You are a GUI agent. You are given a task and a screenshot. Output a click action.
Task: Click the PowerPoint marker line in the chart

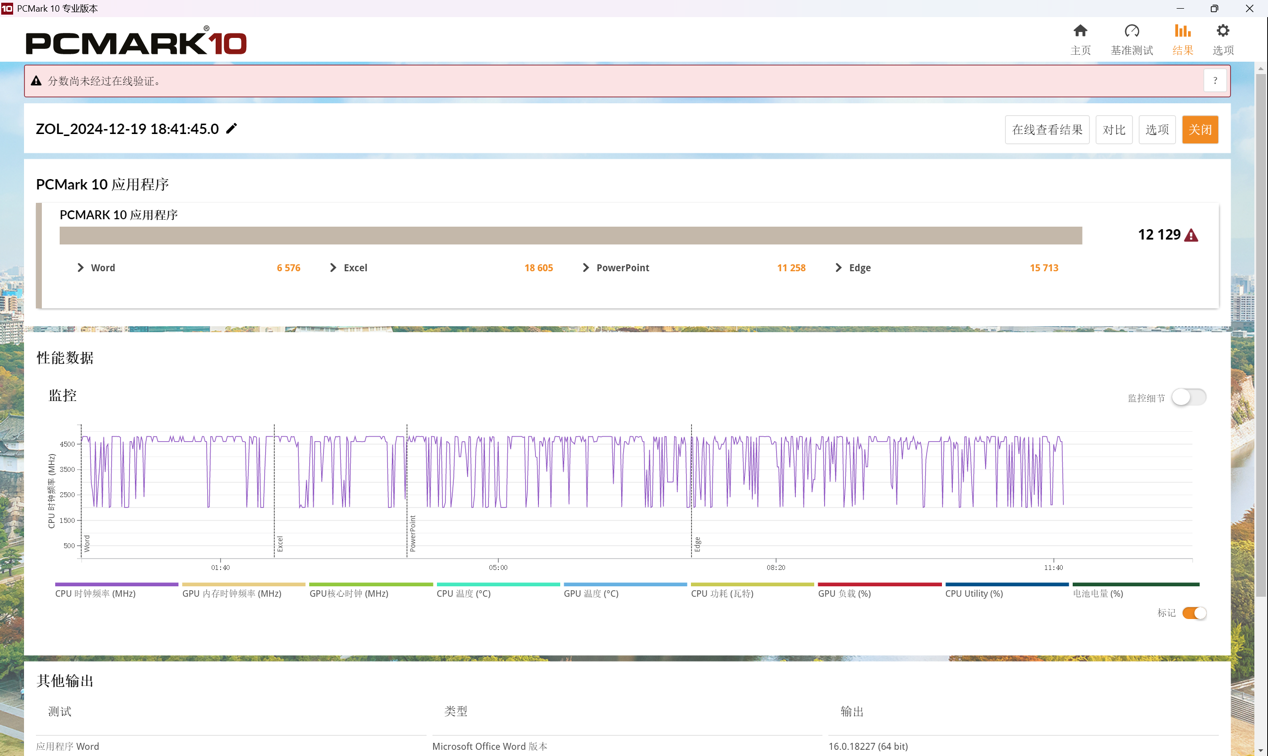[x=407, y=490]
